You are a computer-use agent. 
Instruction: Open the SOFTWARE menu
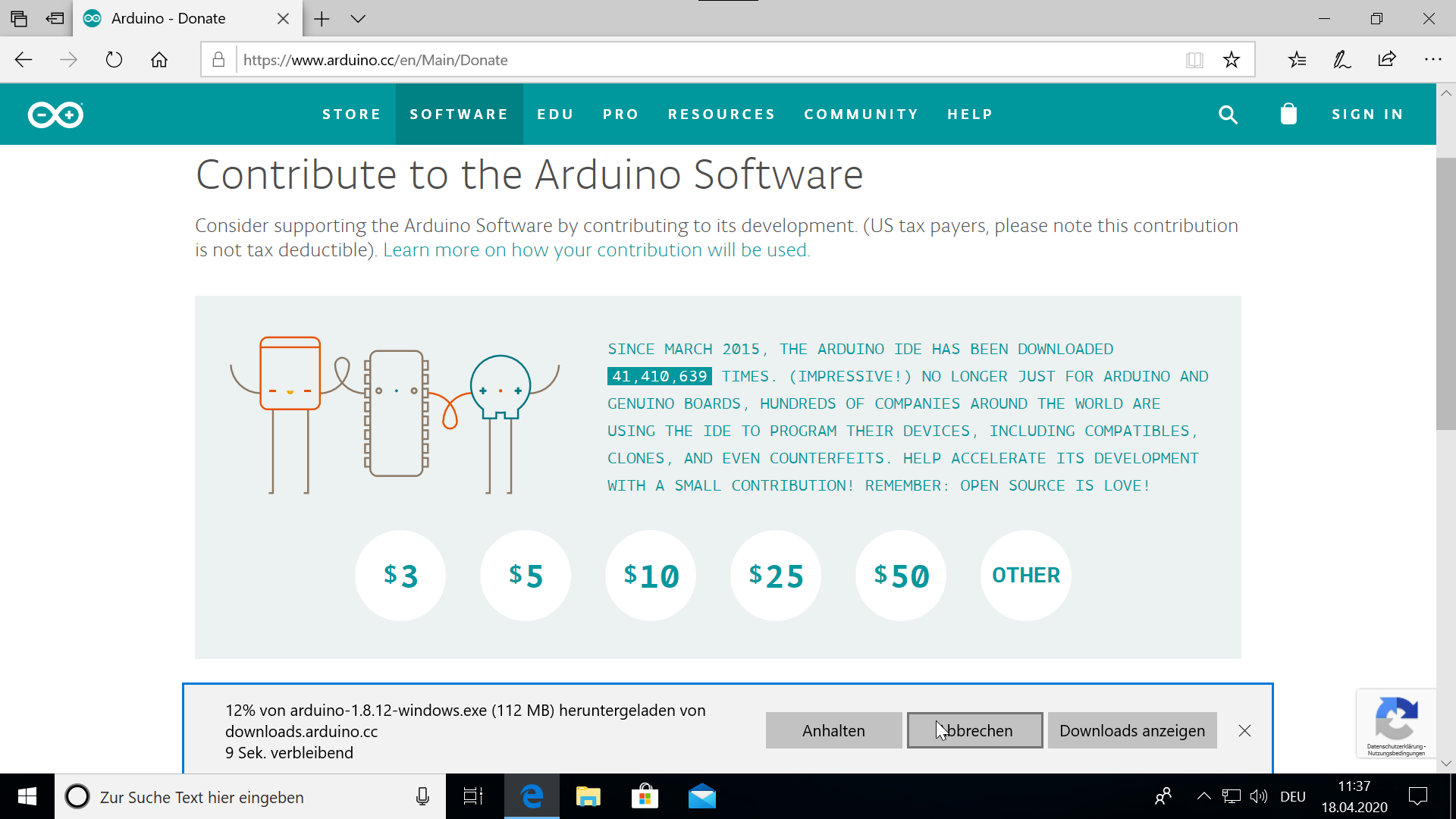pyautogui.click(x=460, y=115)
